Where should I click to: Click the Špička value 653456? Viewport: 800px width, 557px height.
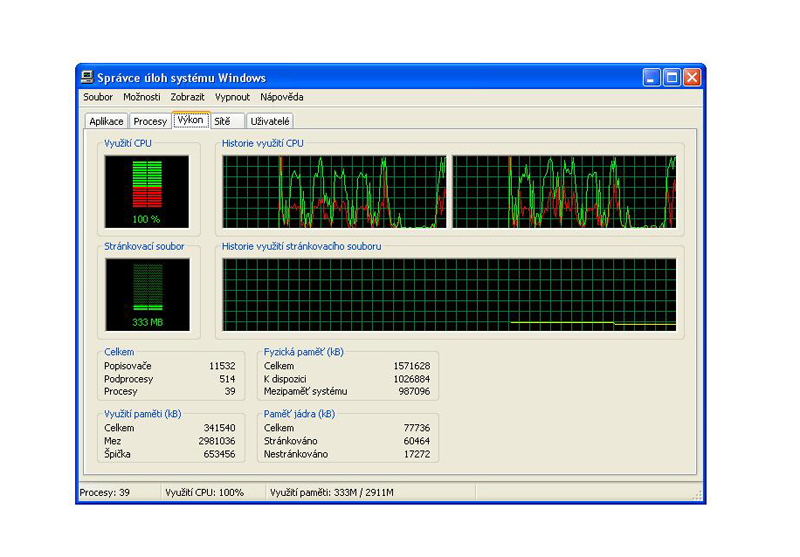point(219,454)
